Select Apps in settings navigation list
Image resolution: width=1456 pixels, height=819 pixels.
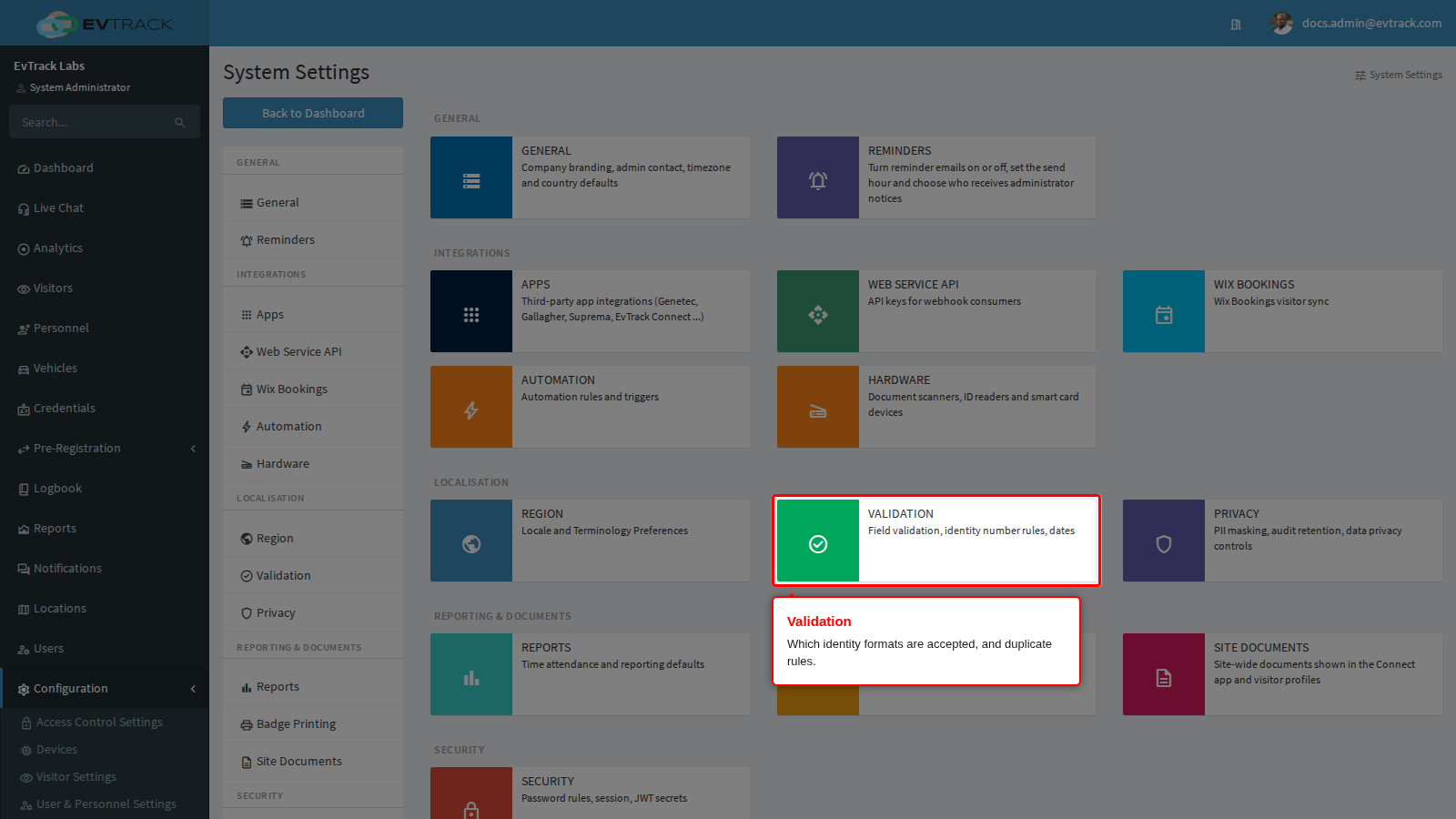click(x=313, y=315)
